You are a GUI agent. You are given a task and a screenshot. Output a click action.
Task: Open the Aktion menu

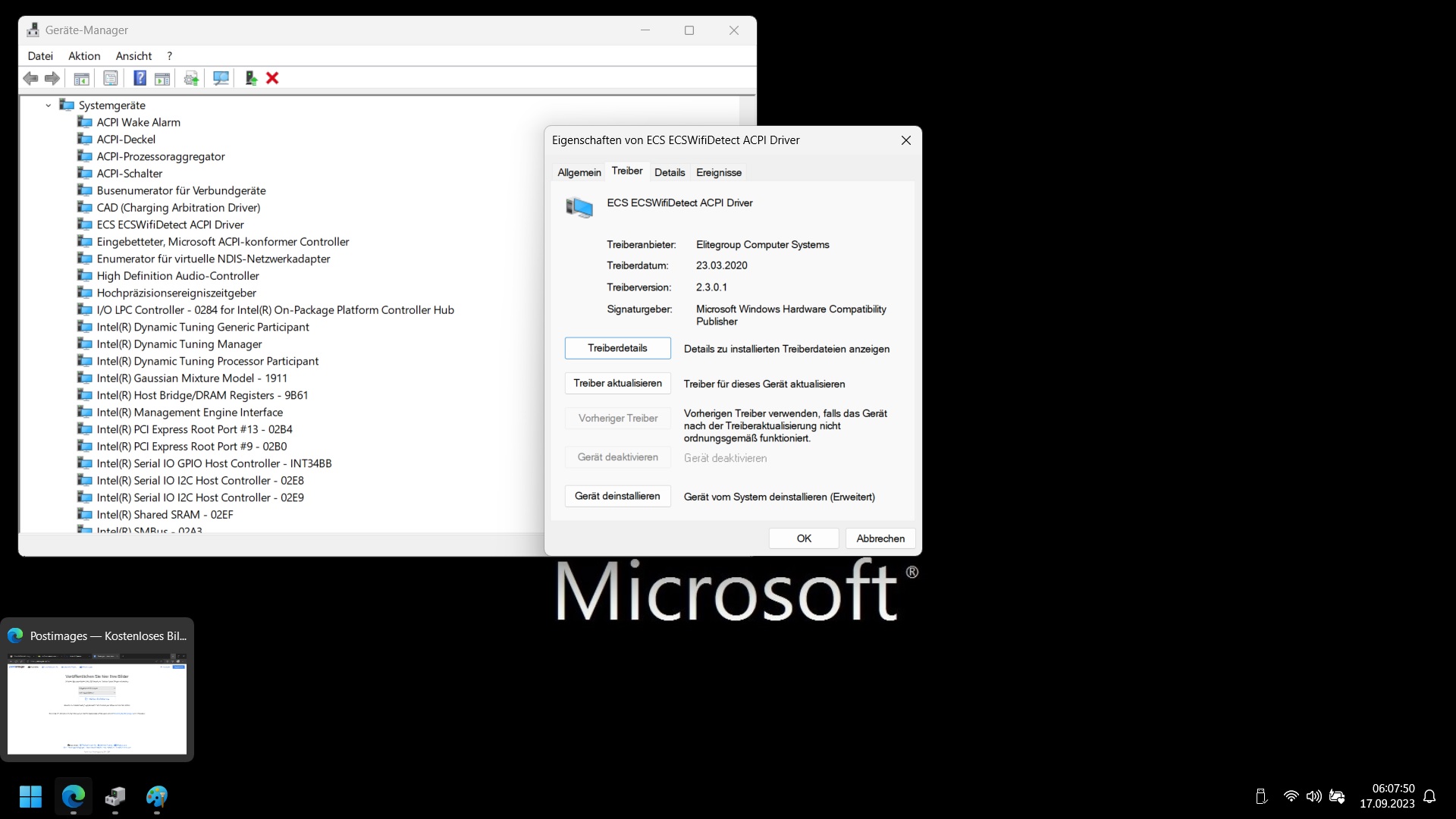[83, 55]
